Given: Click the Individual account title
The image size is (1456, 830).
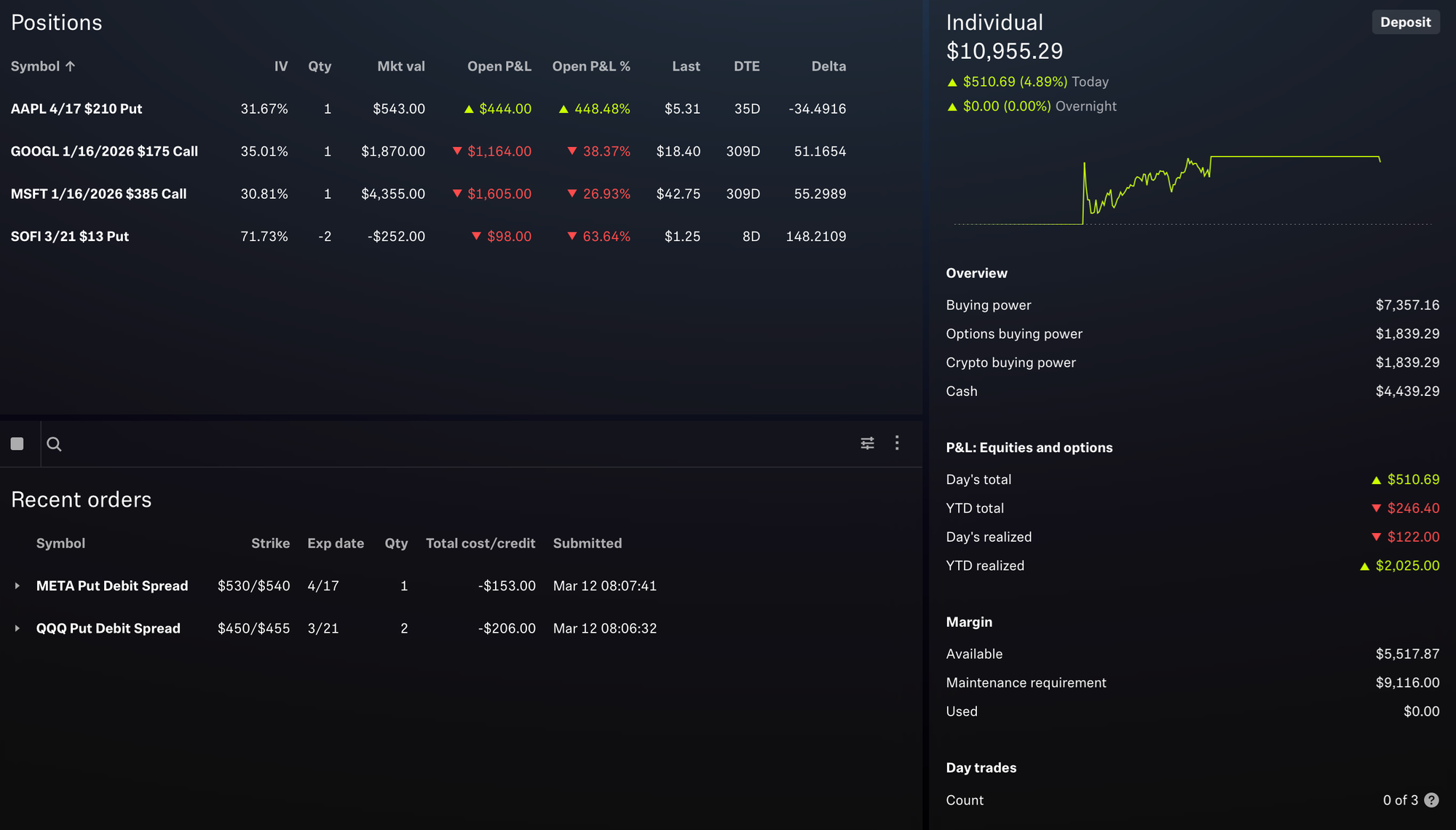Looking at the screenshot, I should coord(994,23).
